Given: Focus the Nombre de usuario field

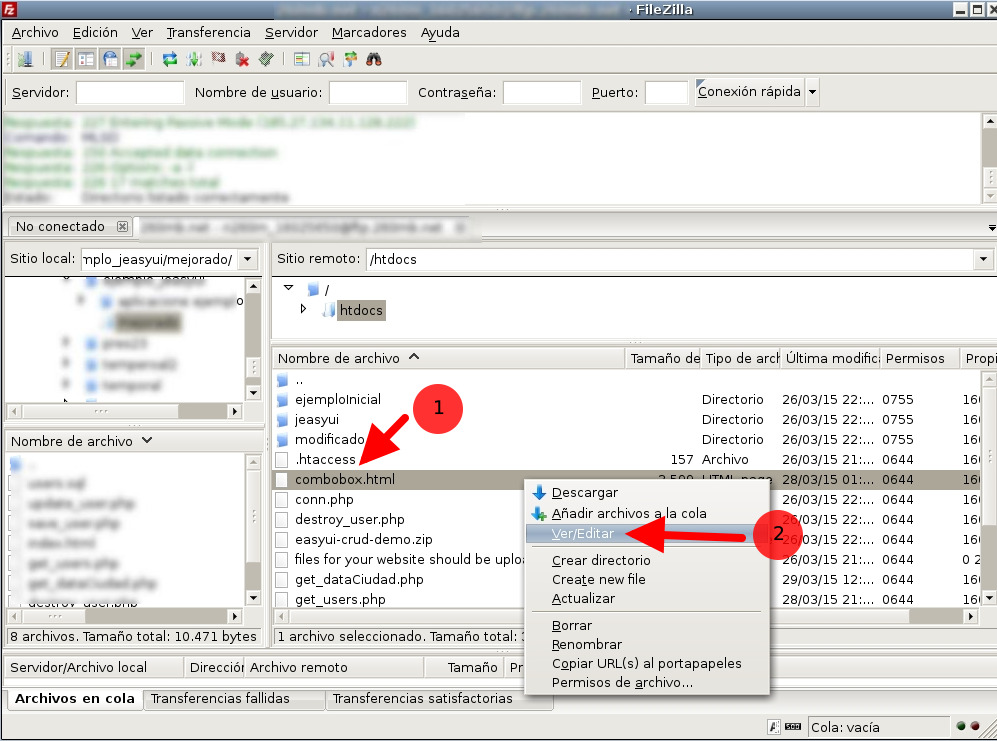Looking at the screenshot, I should (x=368, y=92).
